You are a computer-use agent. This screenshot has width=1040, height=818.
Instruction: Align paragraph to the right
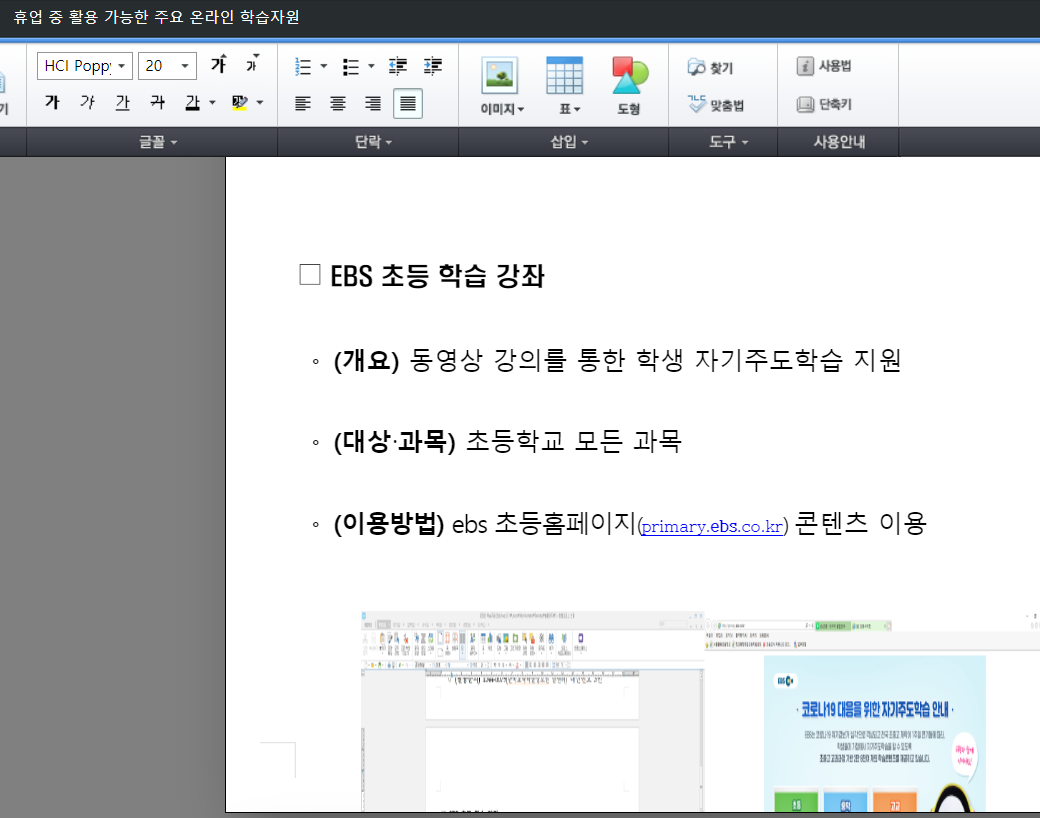tap(373, 103)
